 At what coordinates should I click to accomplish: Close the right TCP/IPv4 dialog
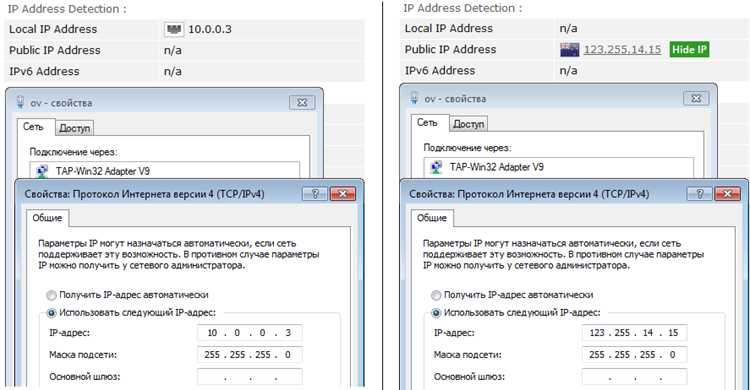[x=728, y=194]
